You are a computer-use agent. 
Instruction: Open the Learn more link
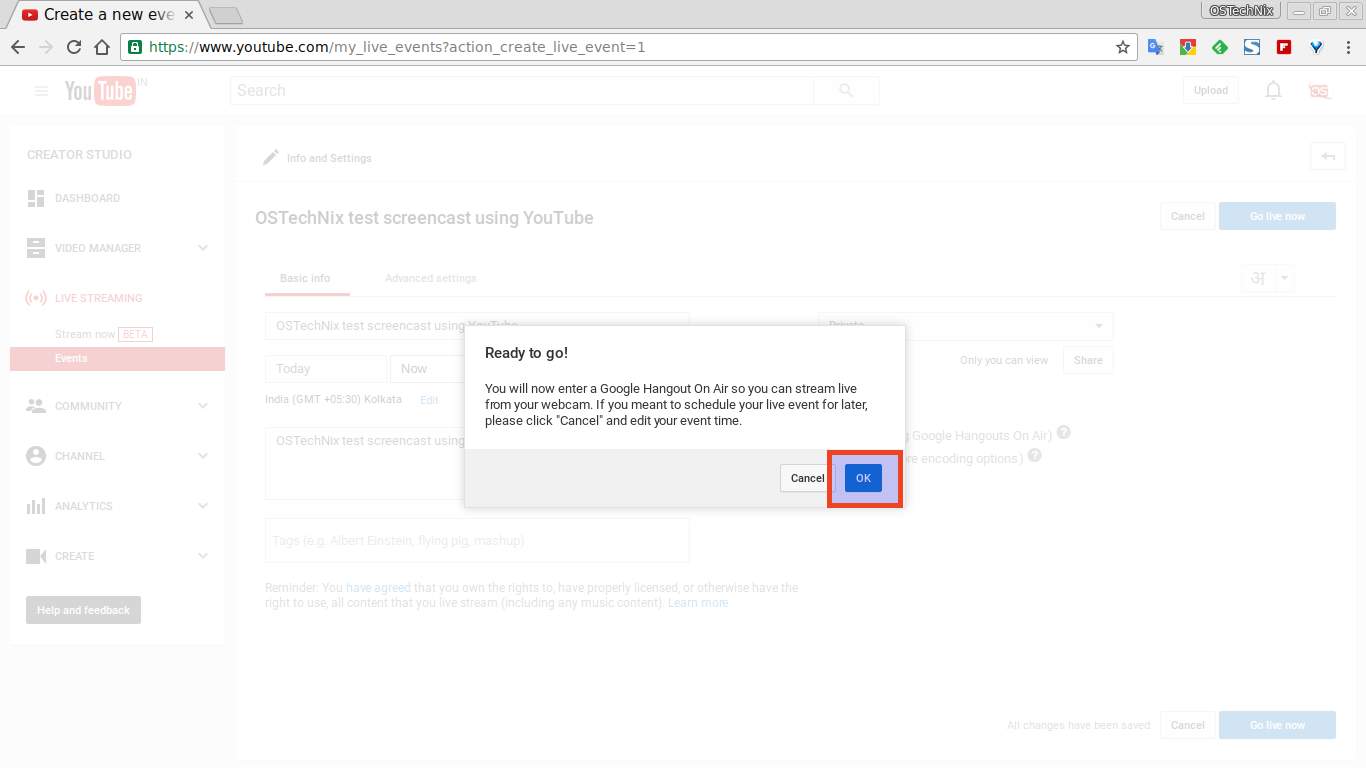tap(698, 603)
